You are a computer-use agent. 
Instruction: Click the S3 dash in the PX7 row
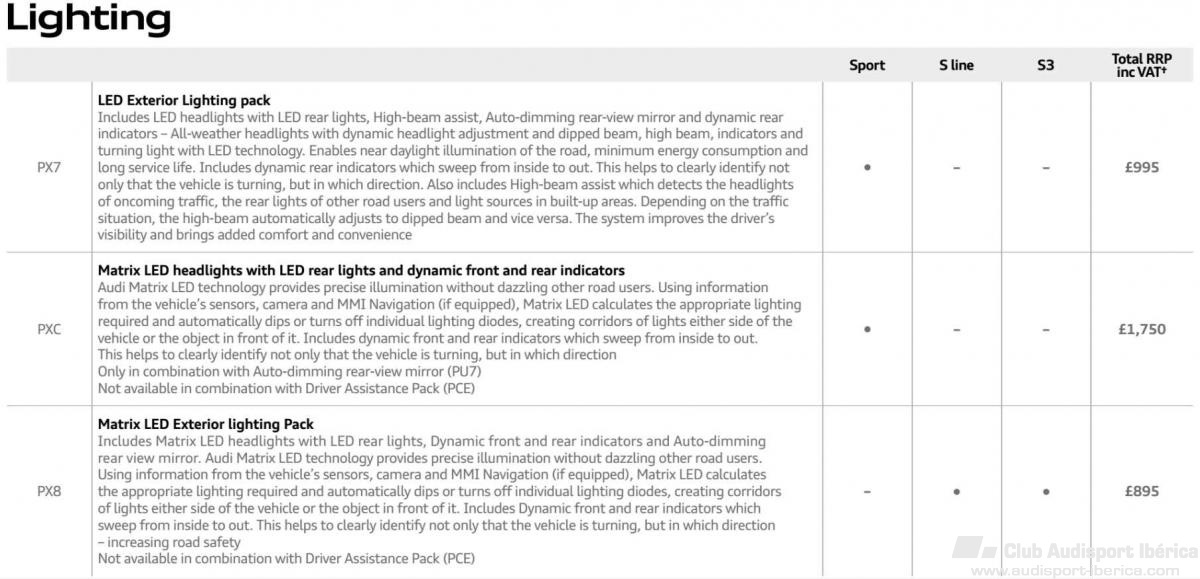pyautogui.click(x=1046, y=168)
